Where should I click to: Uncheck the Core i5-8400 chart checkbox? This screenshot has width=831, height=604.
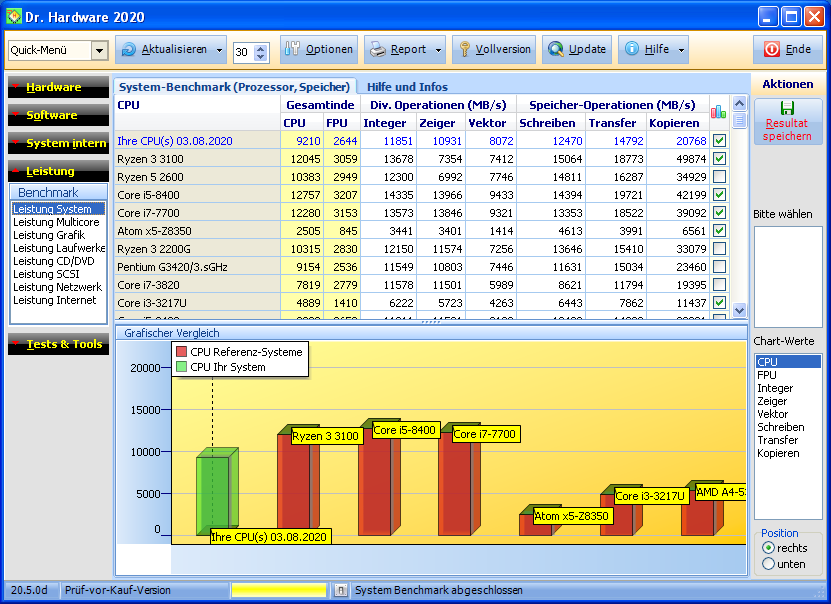point(719,194)
